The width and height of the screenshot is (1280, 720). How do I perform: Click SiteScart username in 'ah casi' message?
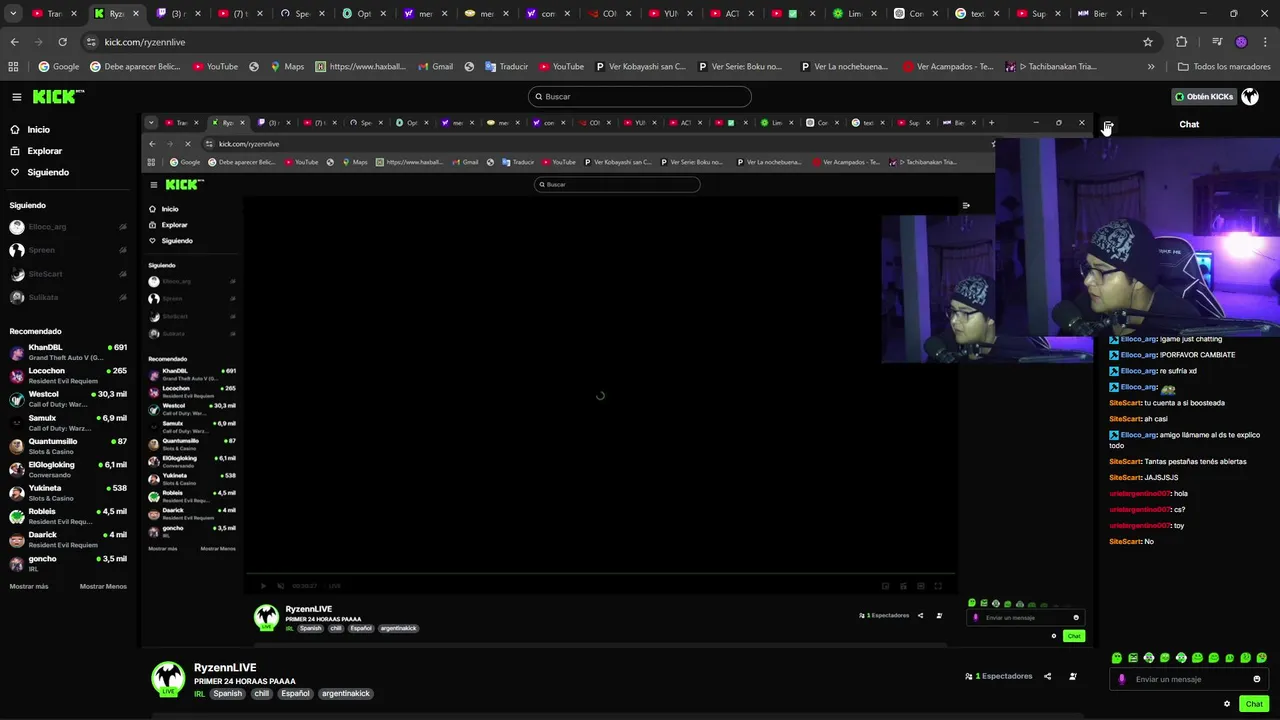pos(1125,419)
